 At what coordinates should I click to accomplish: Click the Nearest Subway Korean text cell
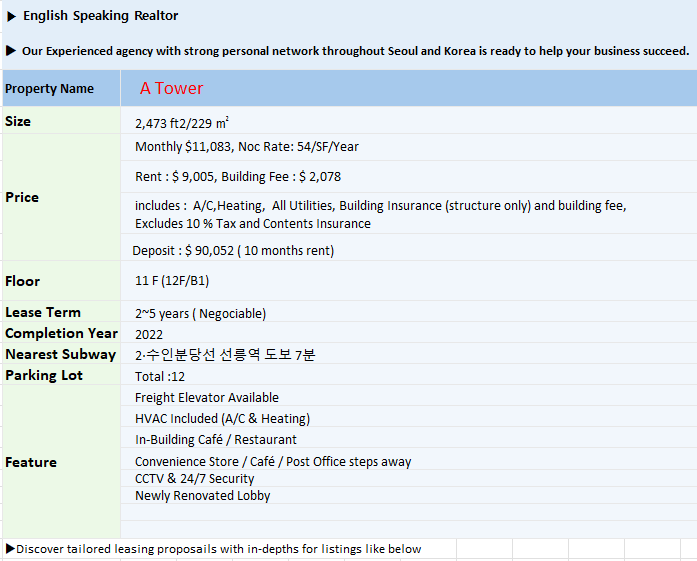pyautogui.click(x=409, y=353)
